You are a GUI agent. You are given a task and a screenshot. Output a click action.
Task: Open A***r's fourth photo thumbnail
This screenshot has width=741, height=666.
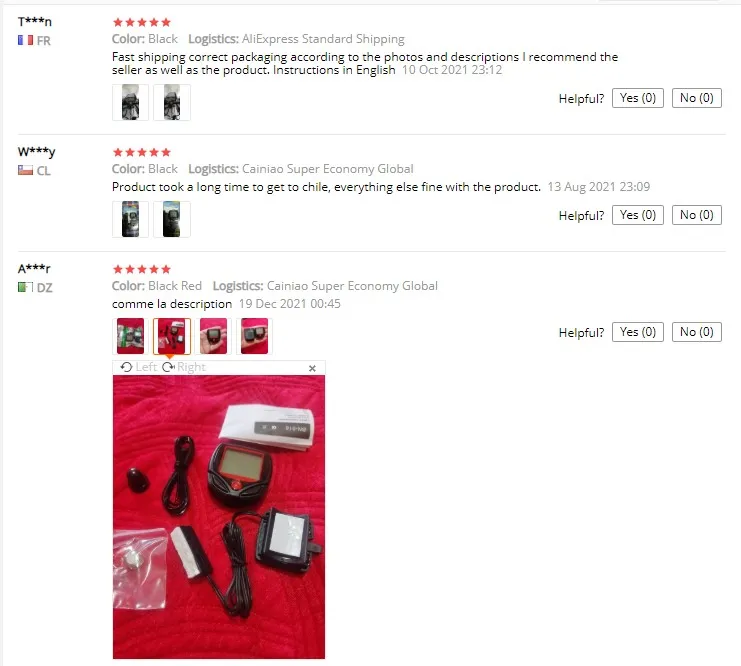tap(254, 336)
